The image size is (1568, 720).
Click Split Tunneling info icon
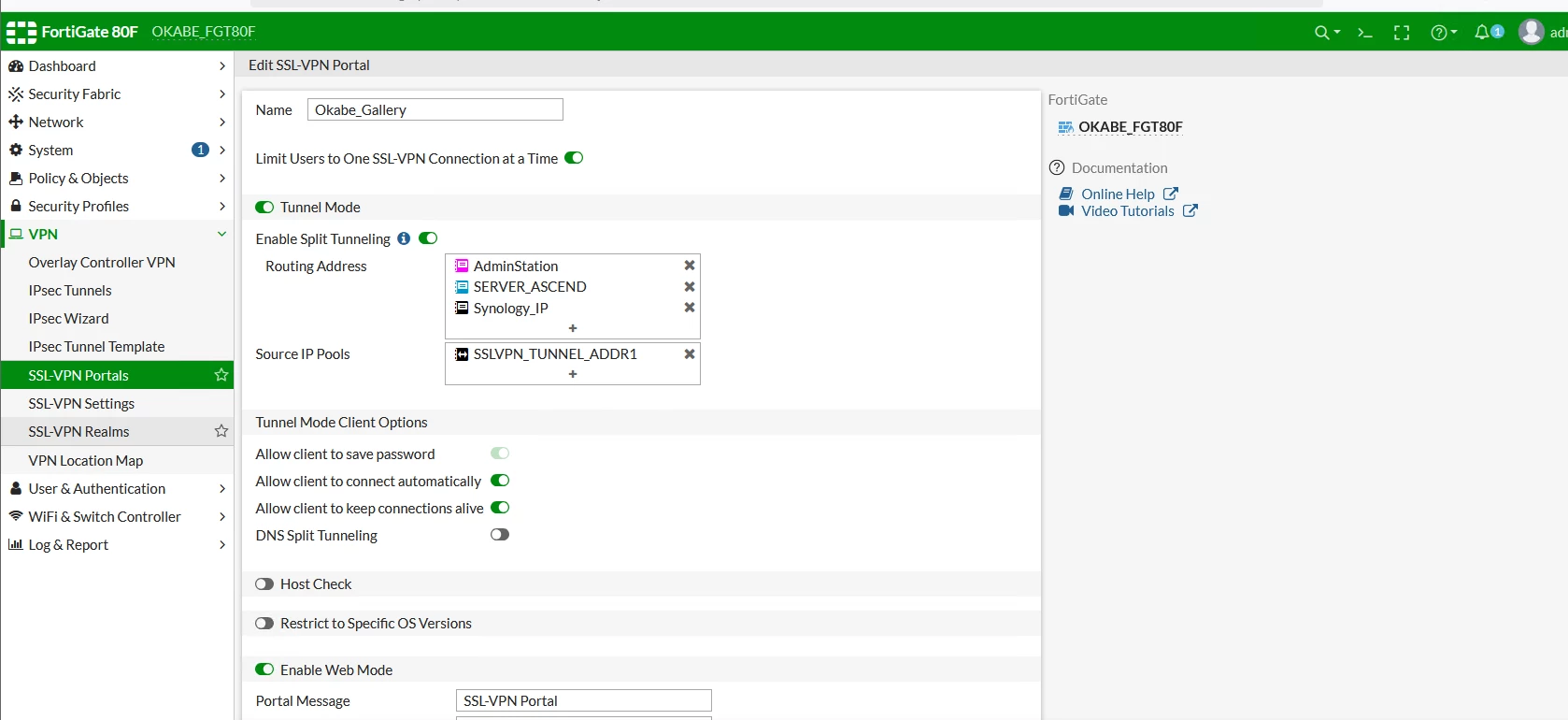tap(404, 238)
